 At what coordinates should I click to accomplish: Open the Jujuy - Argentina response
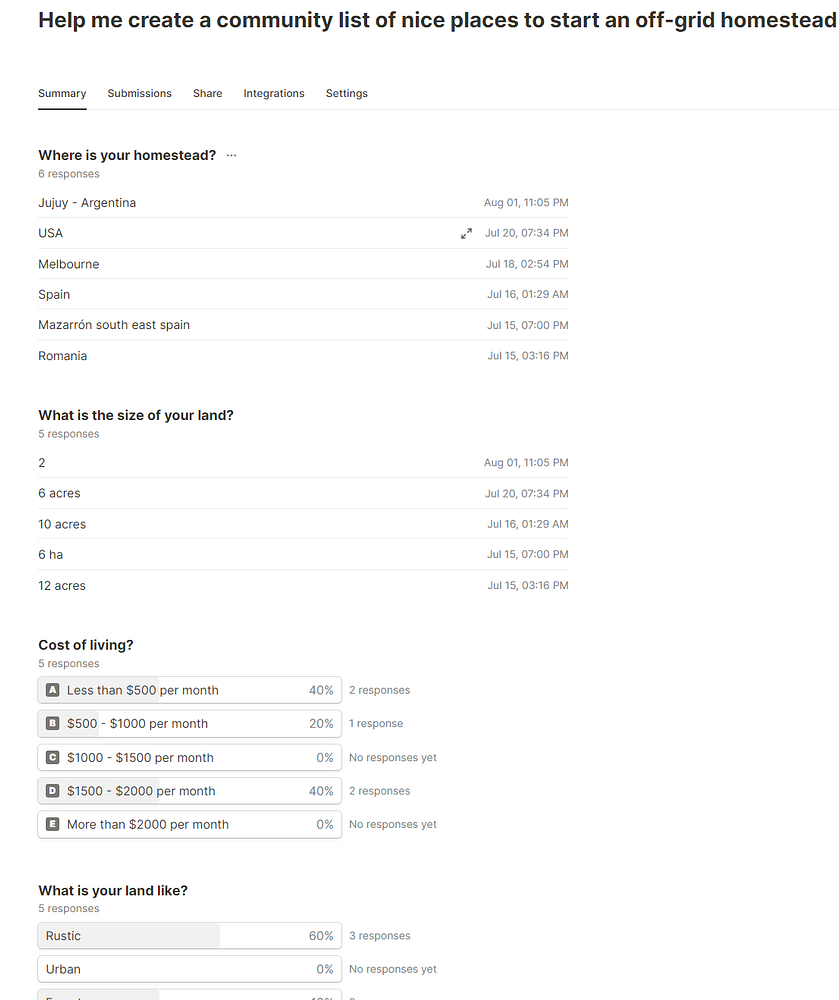[87, 203]
